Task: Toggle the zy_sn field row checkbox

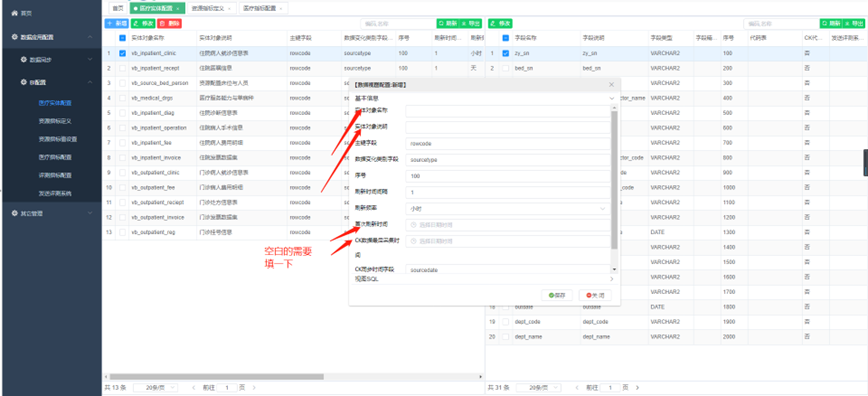Action: point(505,53)
